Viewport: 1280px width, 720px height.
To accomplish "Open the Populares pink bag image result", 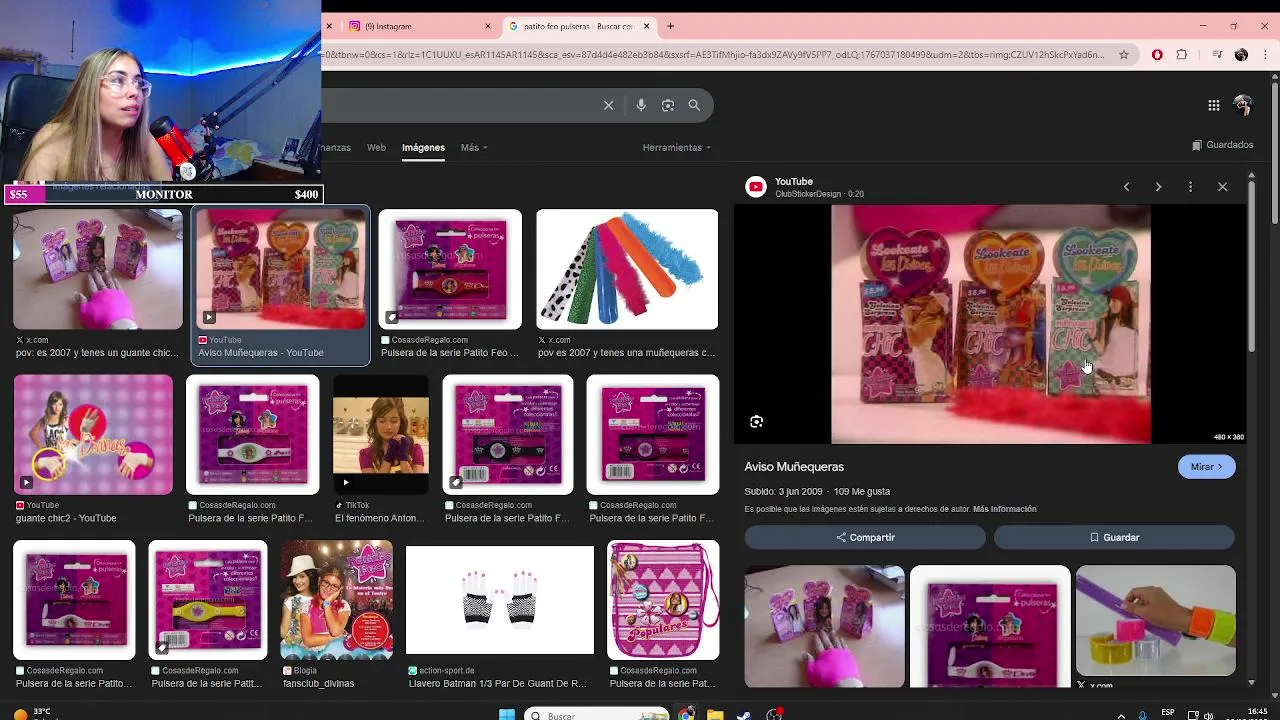I will (x=663, y=600).
